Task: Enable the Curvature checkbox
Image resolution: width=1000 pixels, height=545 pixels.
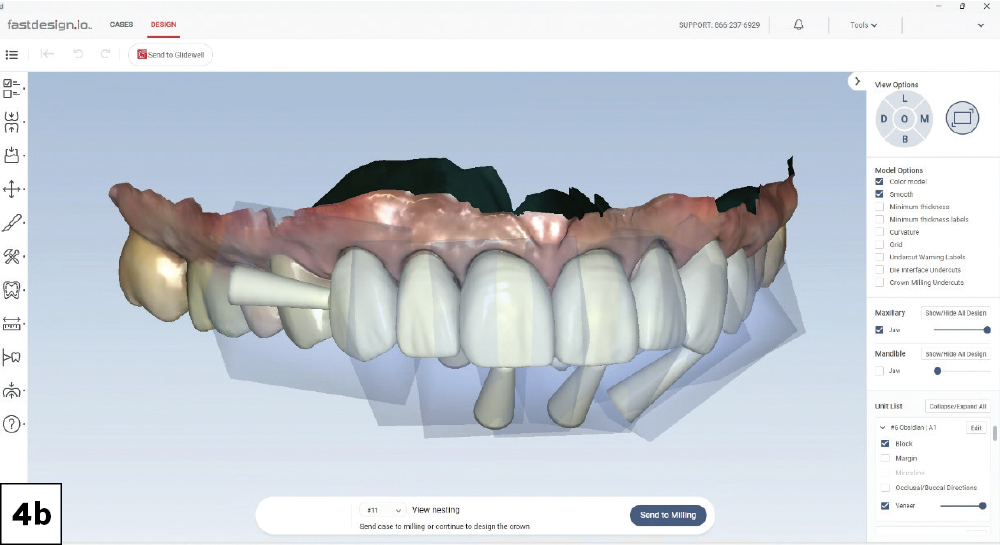Action: 879,232
